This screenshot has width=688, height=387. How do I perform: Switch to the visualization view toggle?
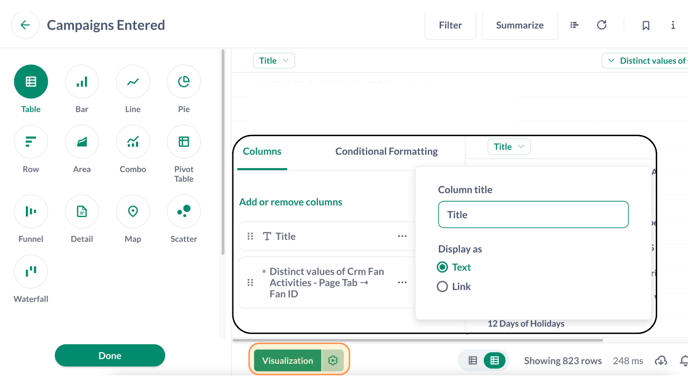[494, 361]
